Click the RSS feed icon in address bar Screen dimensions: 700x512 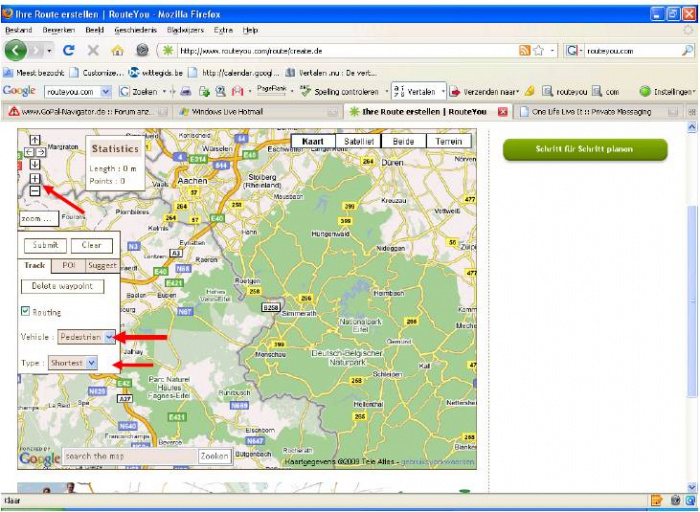tap(524, 50)
